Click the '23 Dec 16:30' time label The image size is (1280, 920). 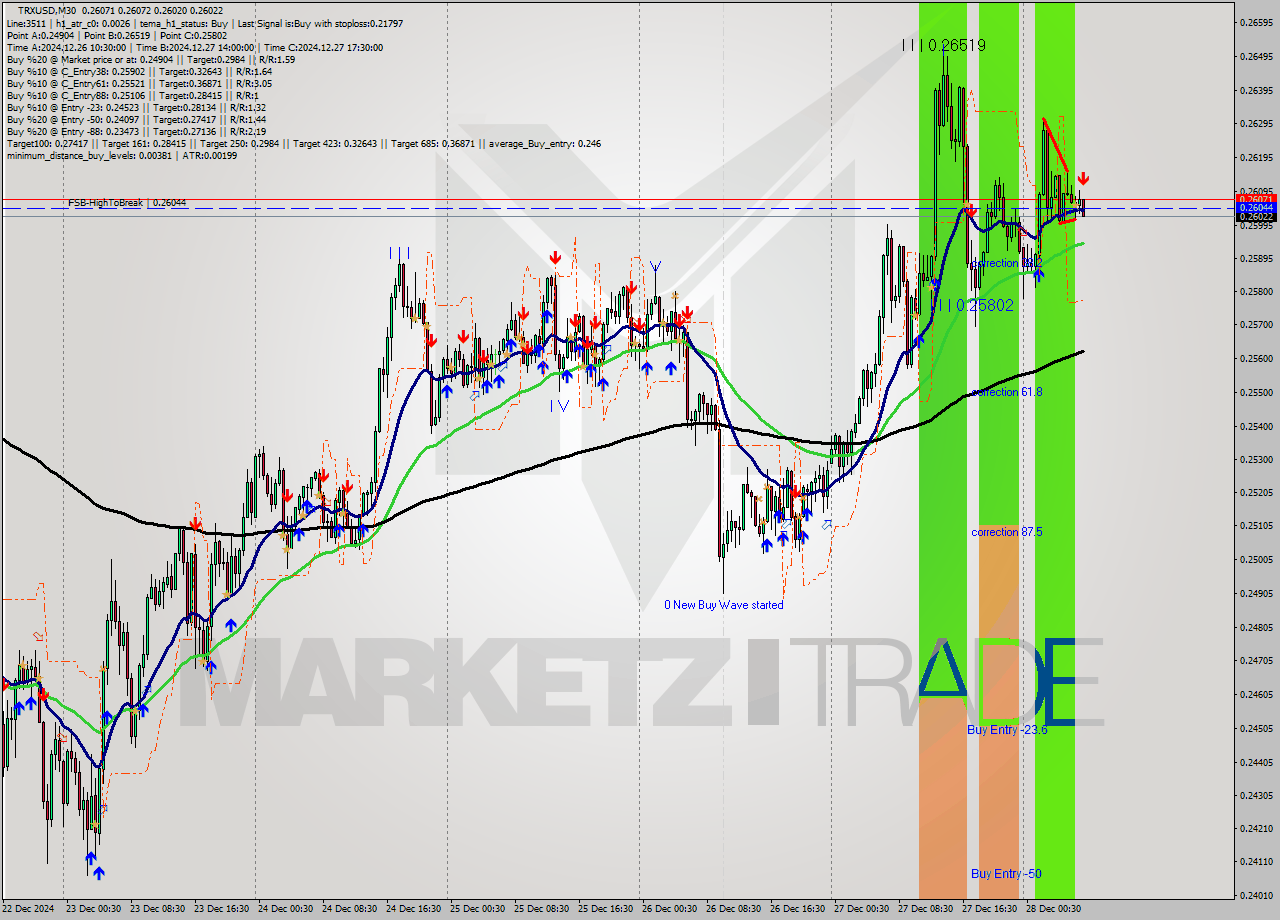[x=223, y=909]
